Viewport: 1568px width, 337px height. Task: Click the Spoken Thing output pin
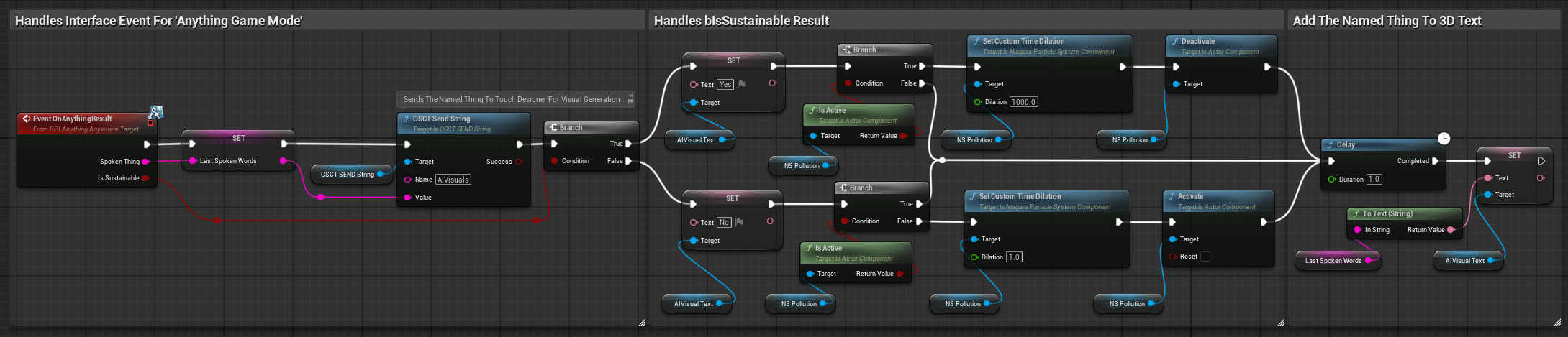[x=145, y=162]
